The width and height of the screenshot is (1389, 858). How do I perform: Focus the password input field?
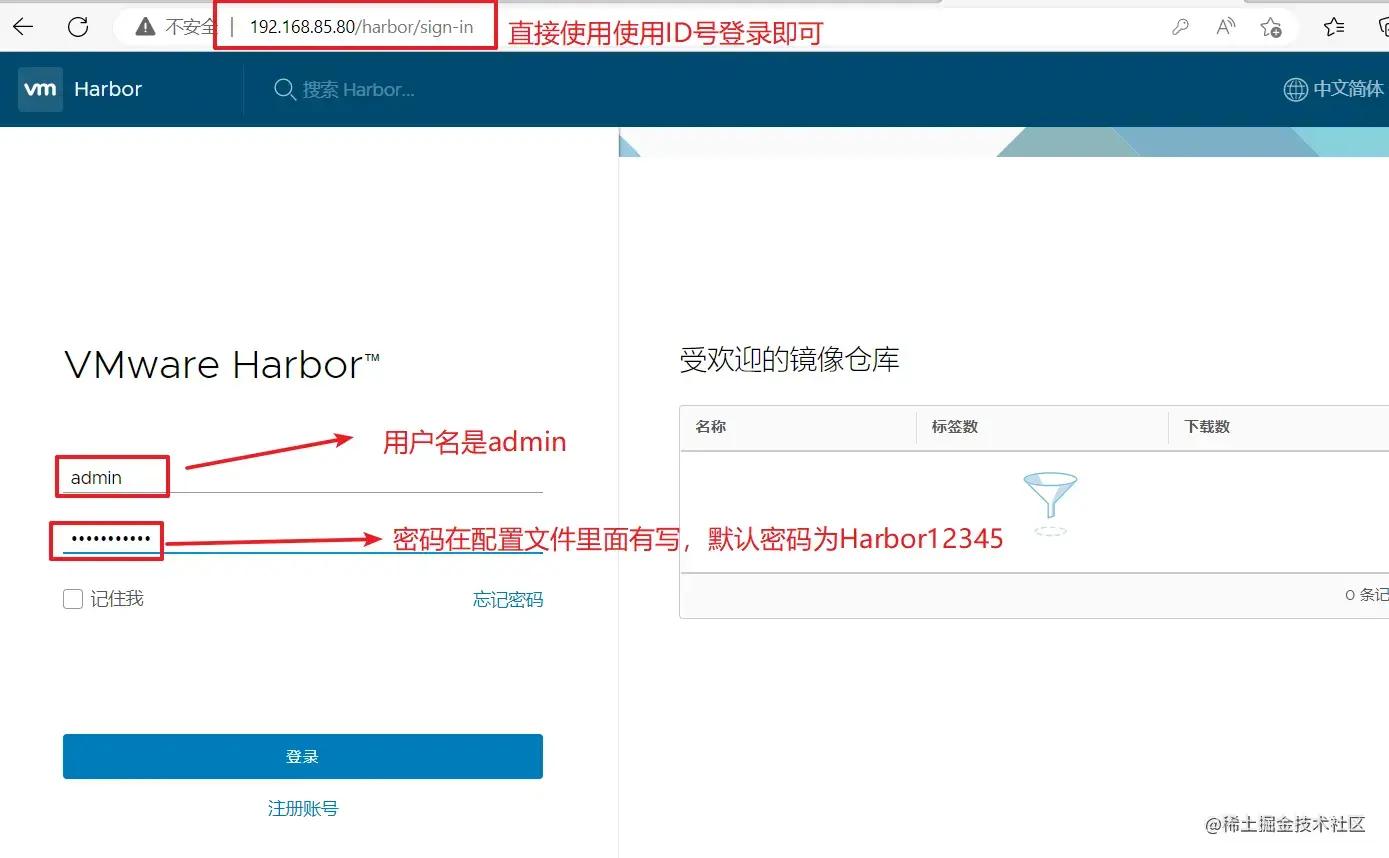click(303, 539)
